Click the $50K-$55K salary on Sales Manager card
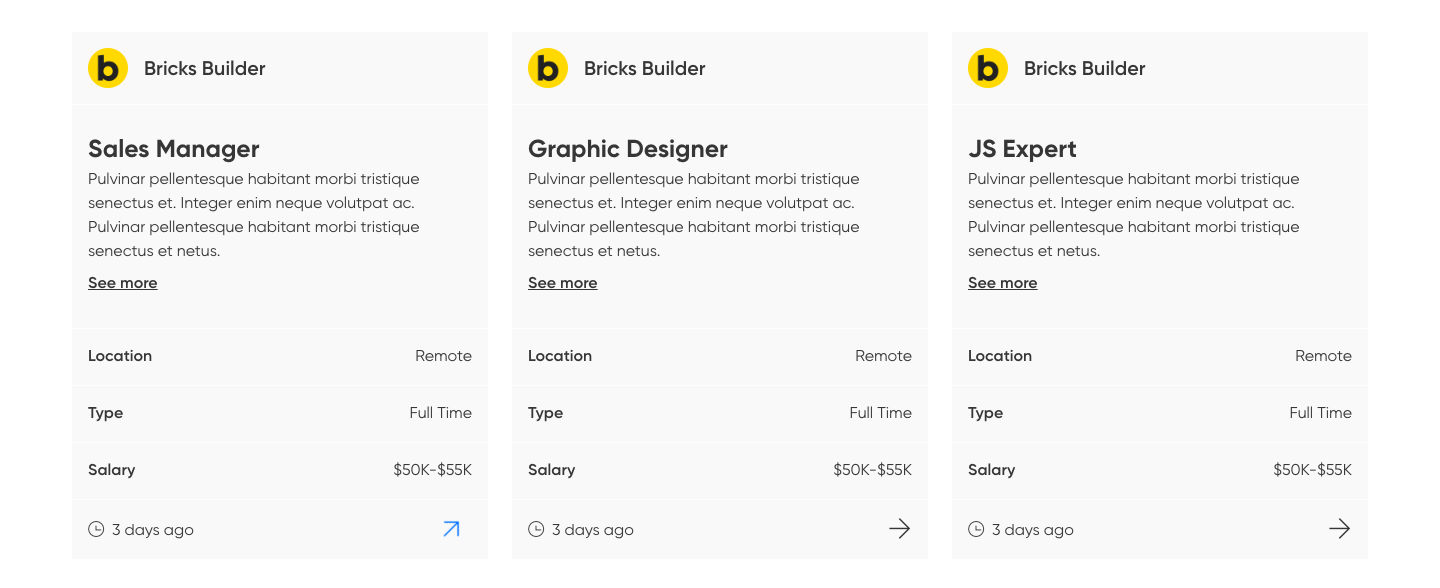The image size is (1440, 588). (432, 470)
